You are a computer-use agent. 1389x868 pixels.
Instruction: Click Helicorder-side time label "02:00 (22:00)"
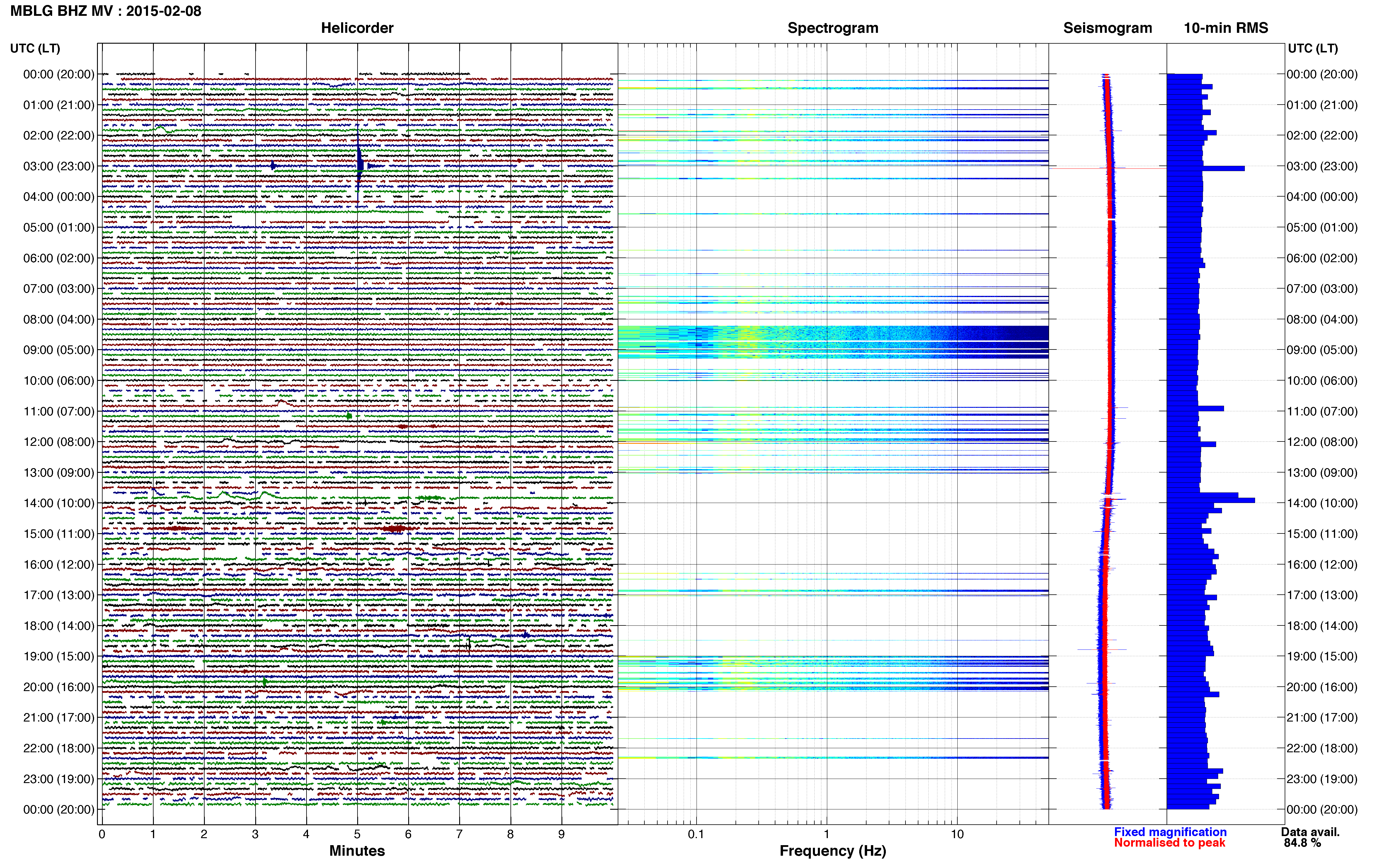59,135
